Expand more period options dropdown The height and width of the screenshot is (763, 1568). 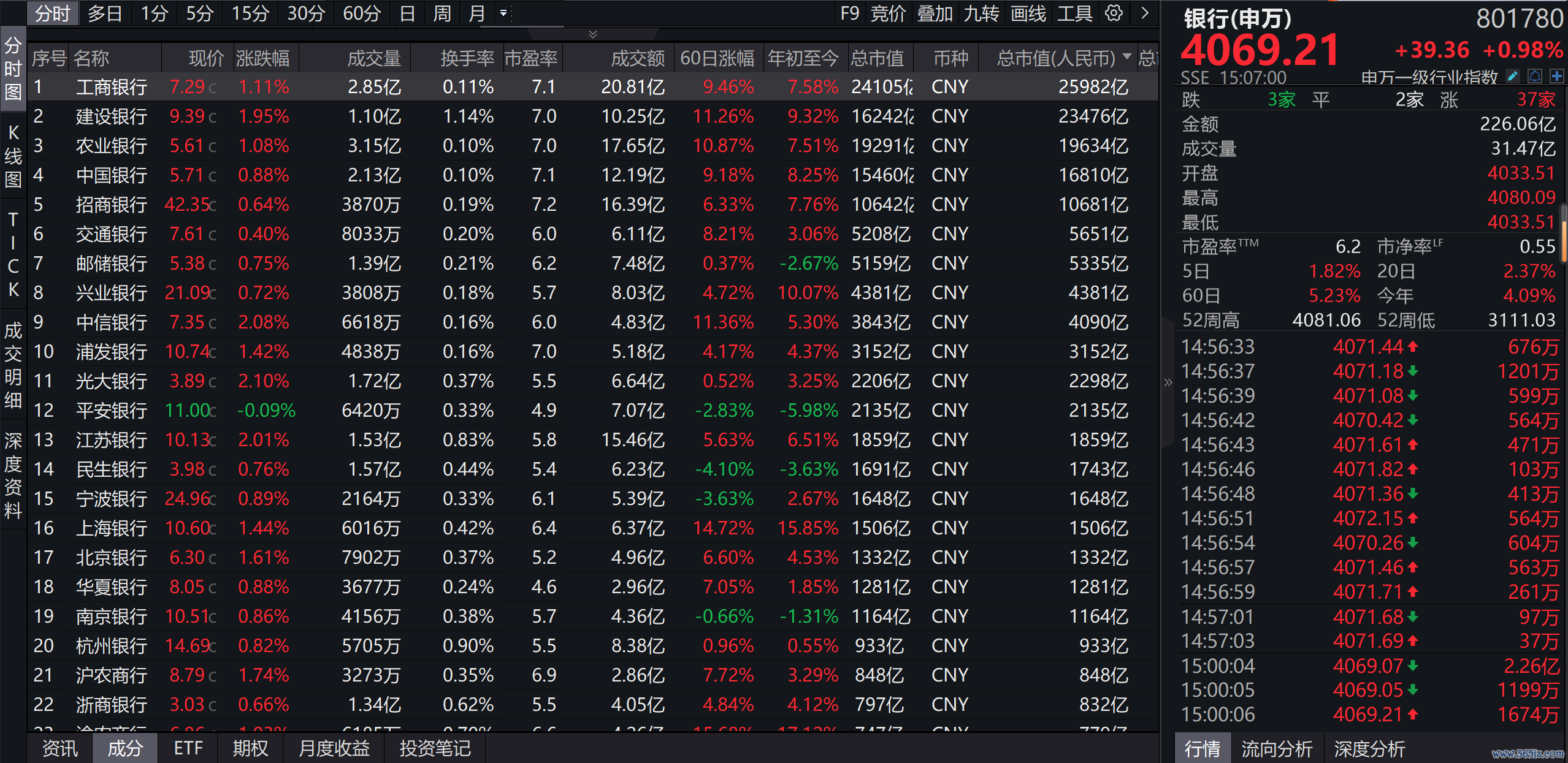(503, 13)
